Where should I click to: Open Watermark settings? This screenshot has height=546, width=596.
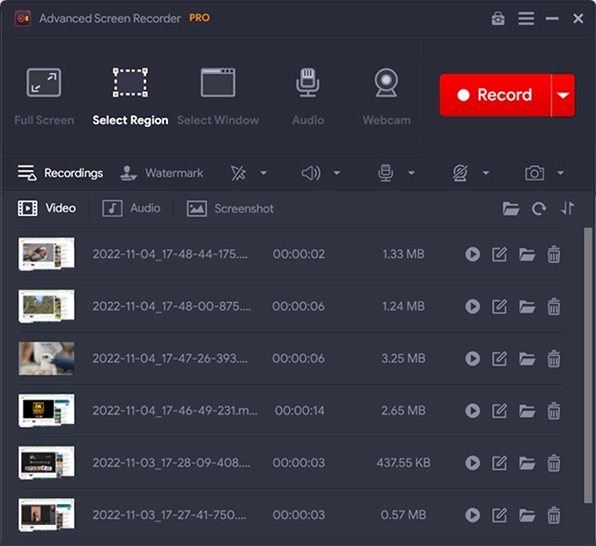point(162,173)
